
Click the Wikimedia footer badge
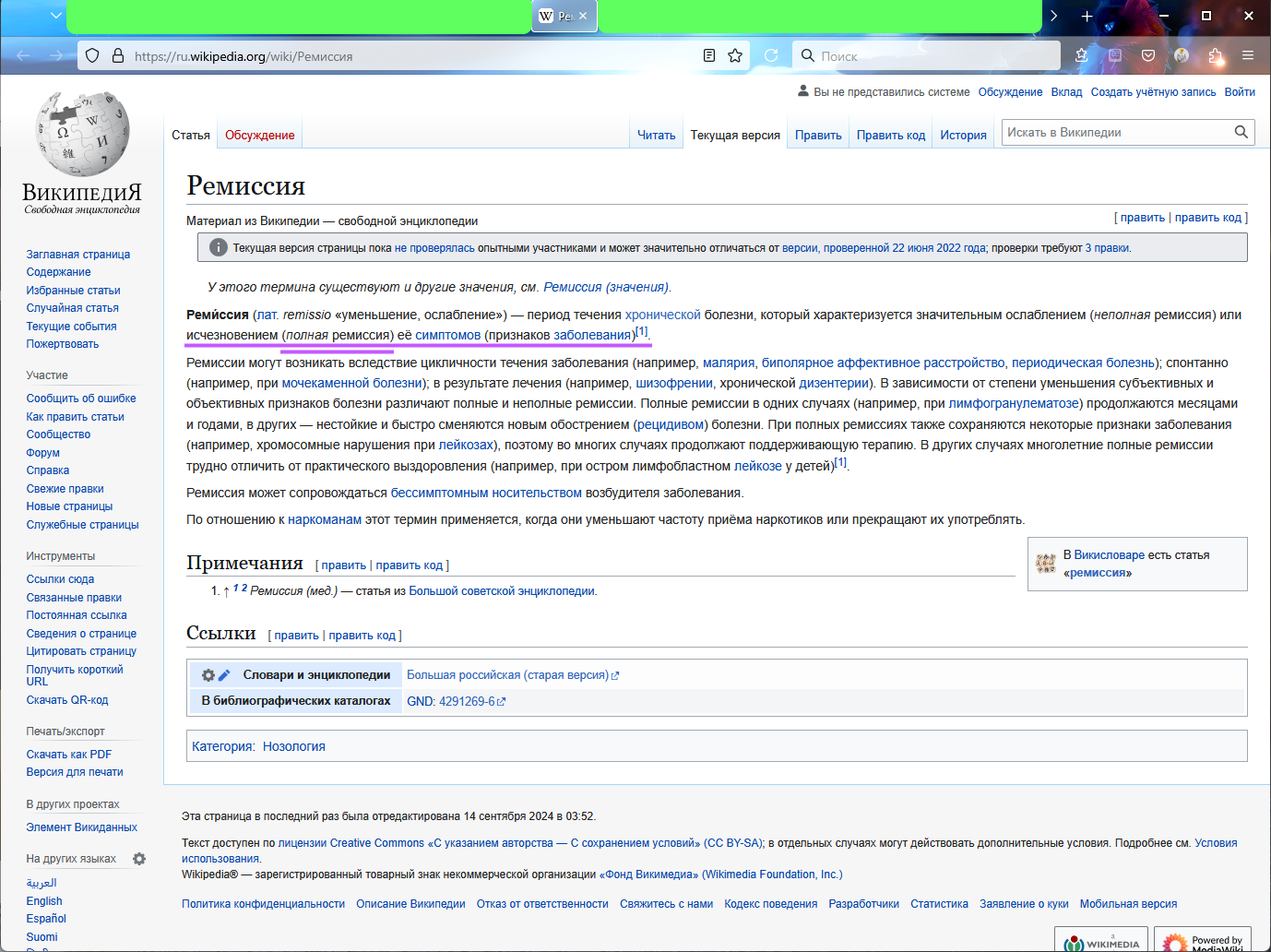point(1101,939)
